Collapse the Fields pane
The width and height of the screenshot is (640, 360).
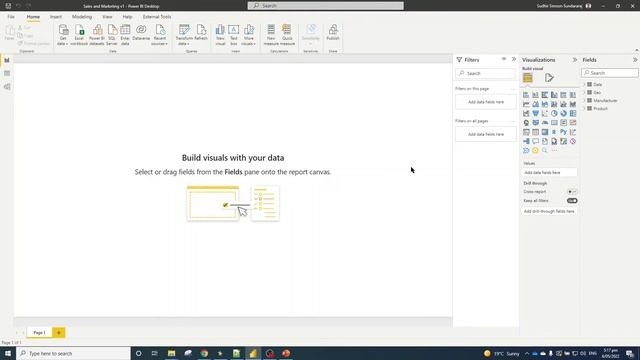click(635, 60)
